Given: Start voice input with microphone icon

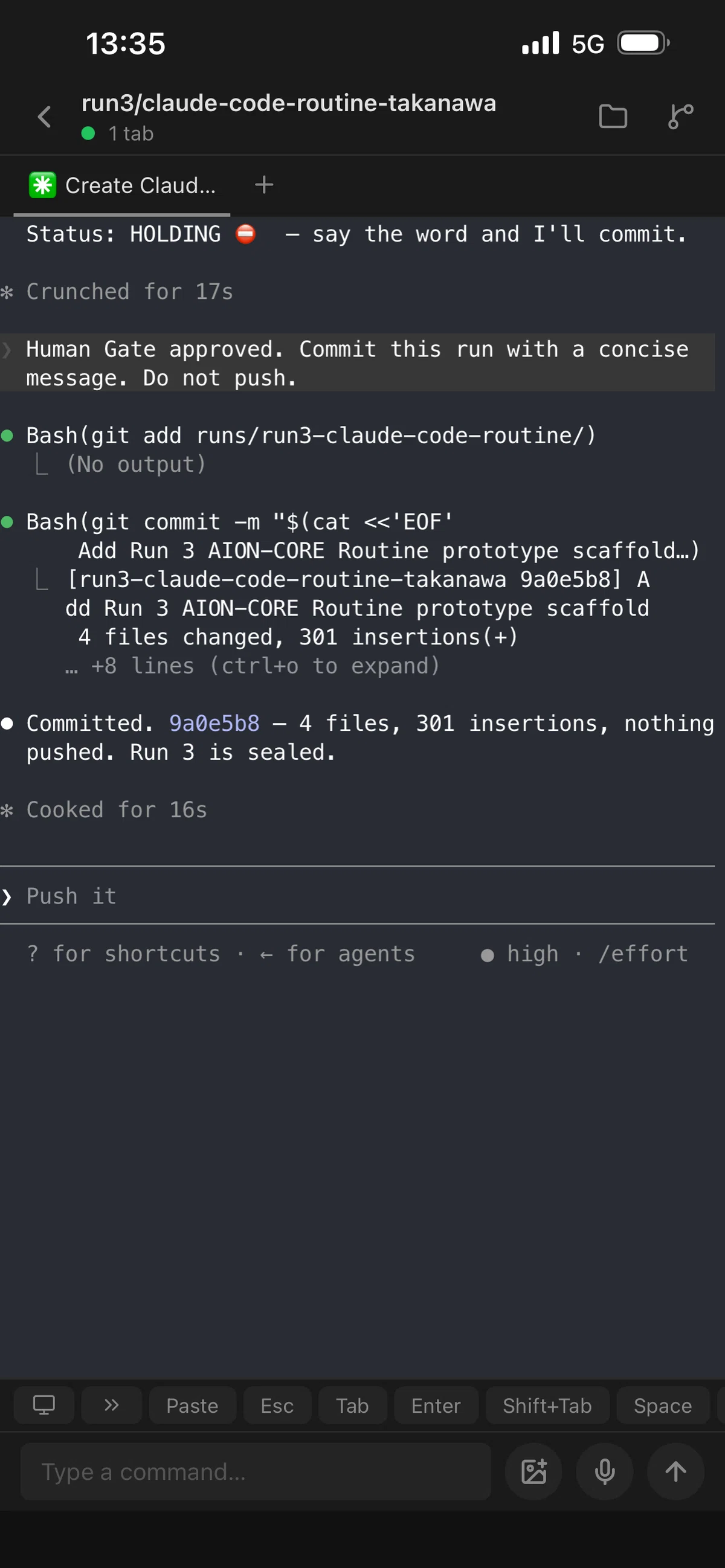Looking at the screenshot, I should pyautogui.click(x=605, y=1471).
